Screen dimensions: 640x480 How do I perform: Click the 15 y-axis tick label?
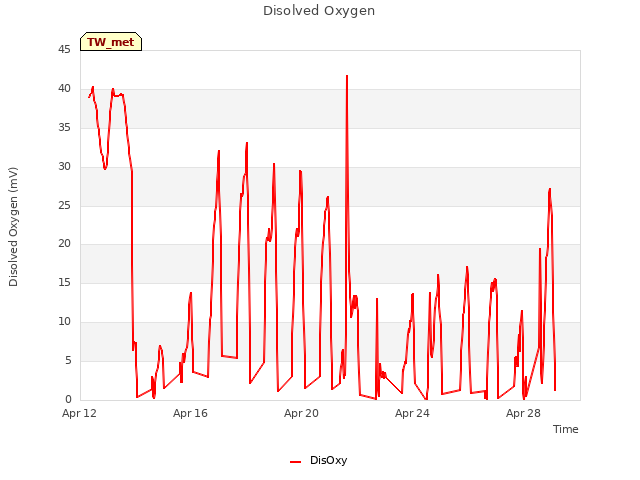64,282
